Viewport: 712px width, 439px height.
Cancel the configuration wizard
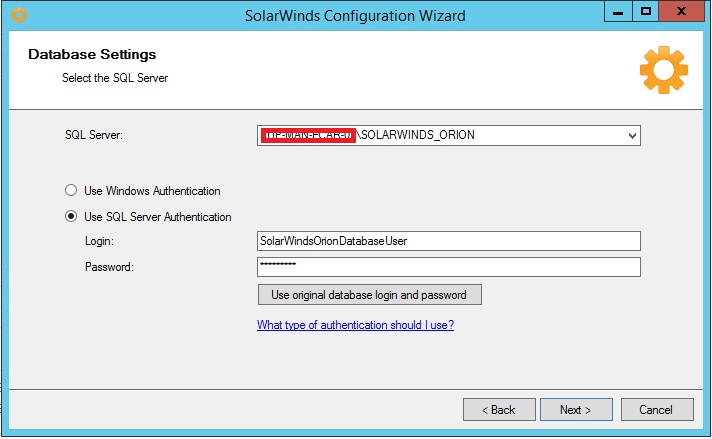pos(657,410)
